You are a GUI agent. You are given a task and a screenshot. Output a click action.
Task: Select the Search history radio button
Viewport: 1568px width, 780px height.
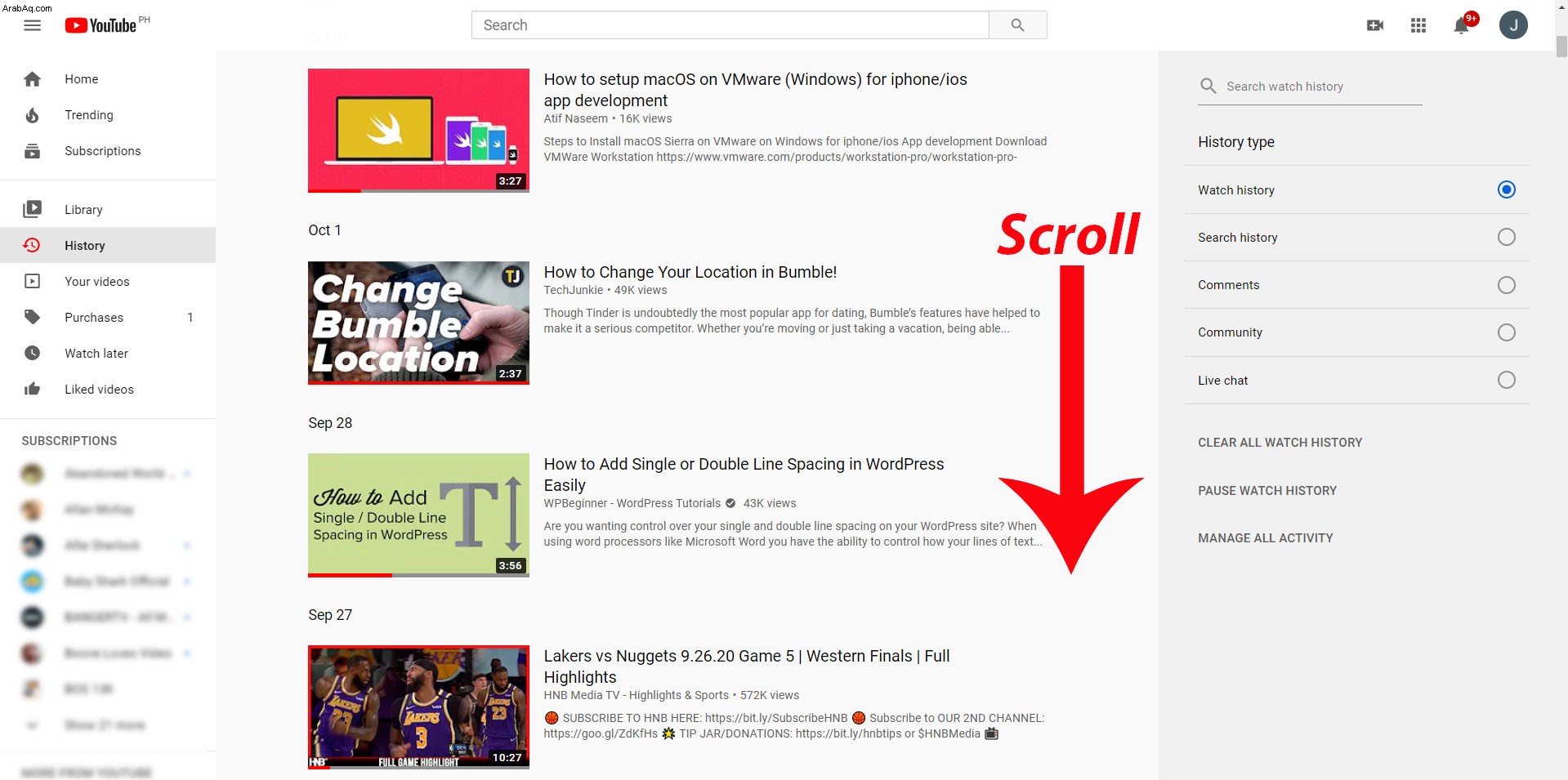(1506, 237)
